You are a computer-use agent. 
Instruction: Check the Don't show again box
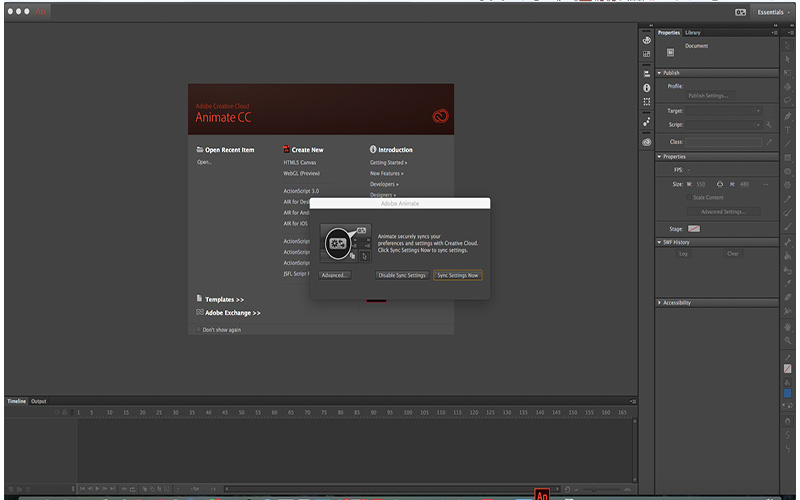tap(198, 330)
